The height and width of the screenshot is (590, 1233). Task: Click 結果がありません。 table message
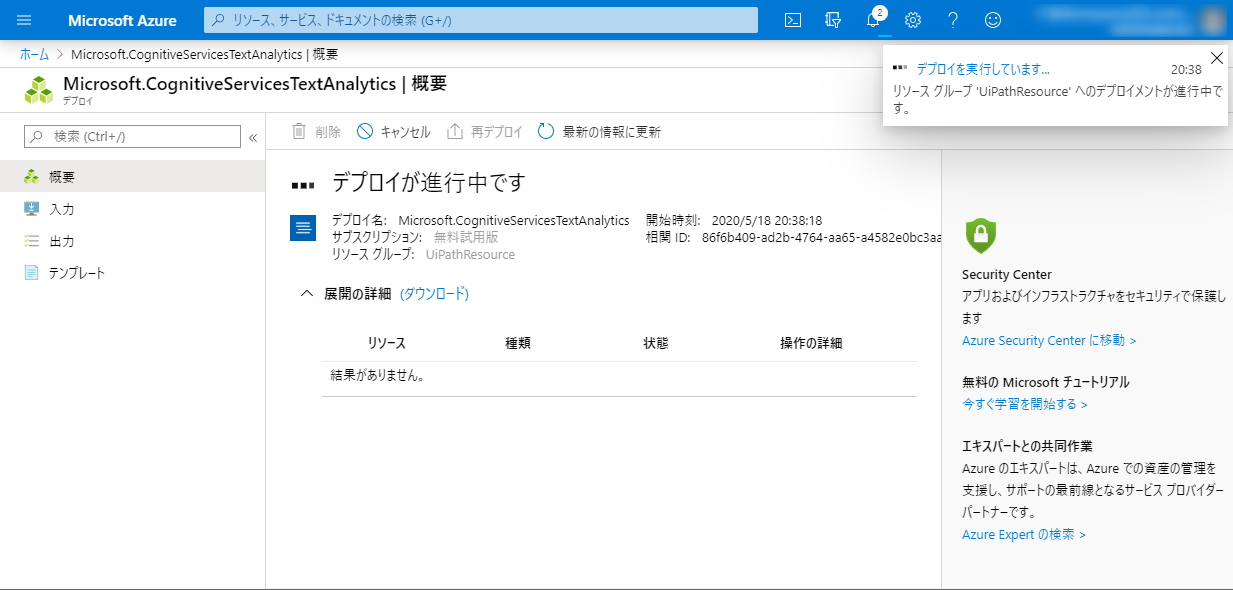(378, 376)
